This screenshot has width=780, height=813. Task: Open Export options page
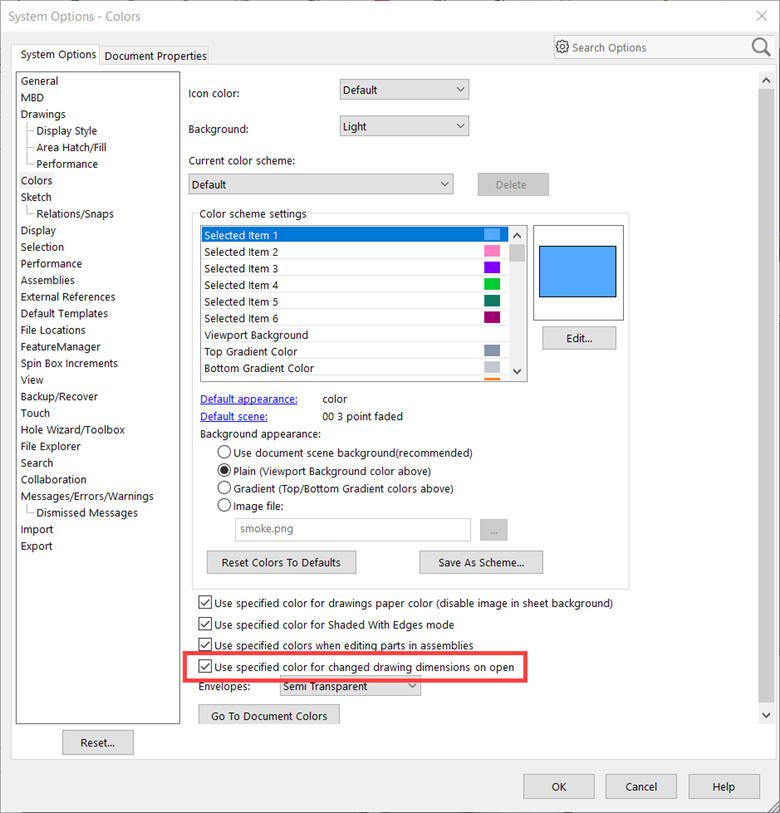tap(36, 545)
